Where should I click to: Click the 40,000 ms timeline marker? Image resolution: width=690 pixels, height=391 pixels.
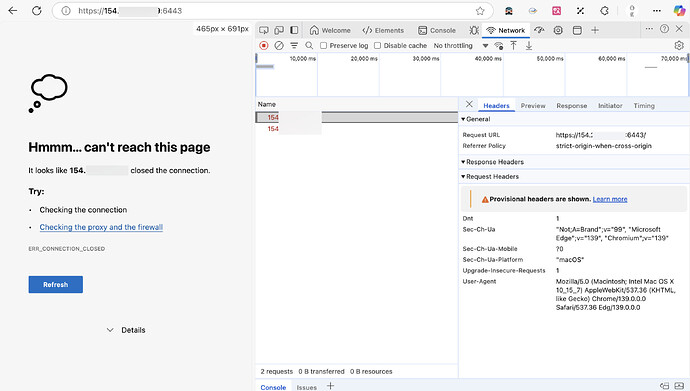point(488,58)
